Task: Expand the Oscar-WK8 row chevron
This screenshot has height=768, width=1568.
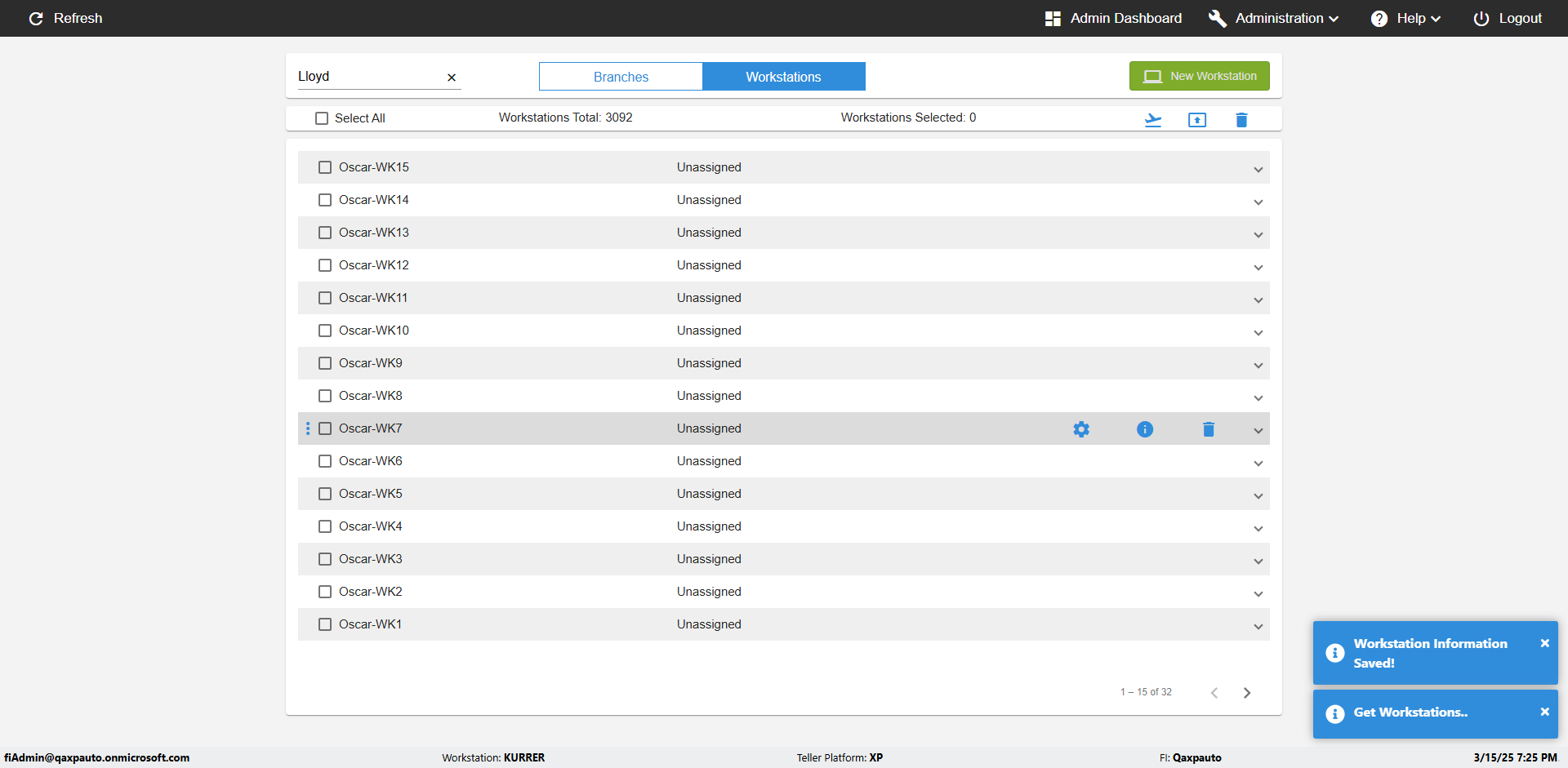Action: [x=1258, y=398]
